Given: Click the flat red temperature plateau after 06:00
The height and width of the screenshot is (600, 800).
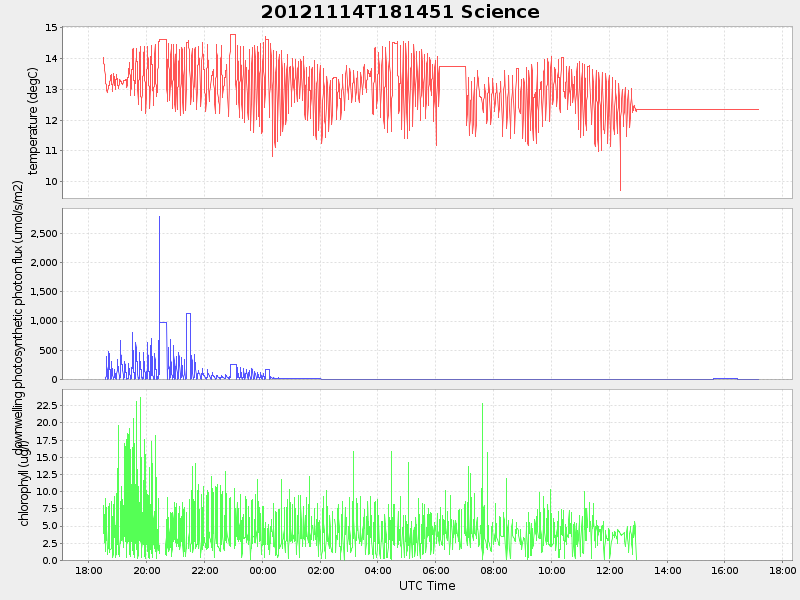Looking at the screenshot, I should point(452,67).
